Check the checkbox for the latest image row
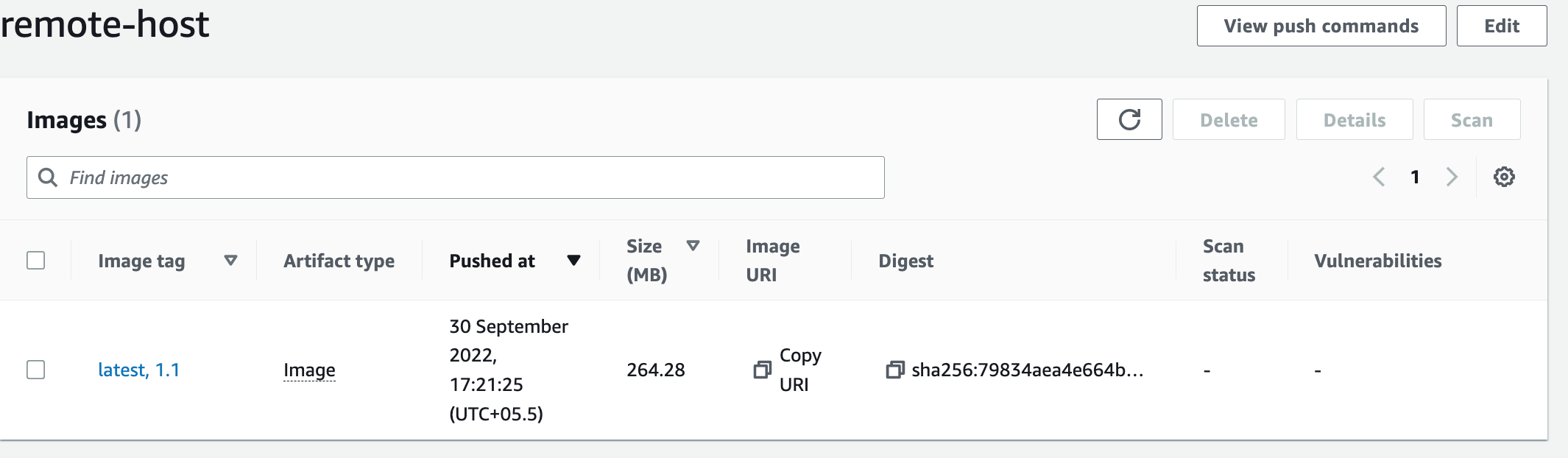1568x458 pixels. point(36,370)
